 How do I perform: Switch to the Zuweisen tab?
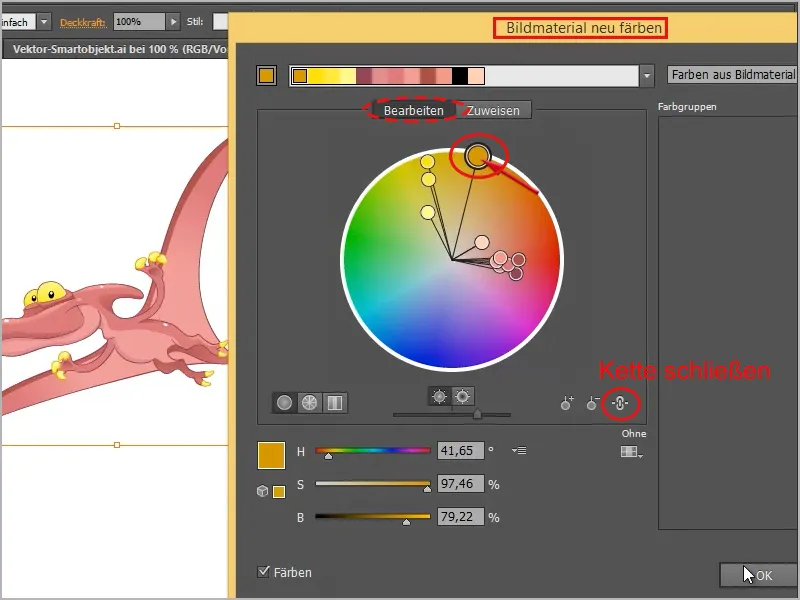coord(493,110)
